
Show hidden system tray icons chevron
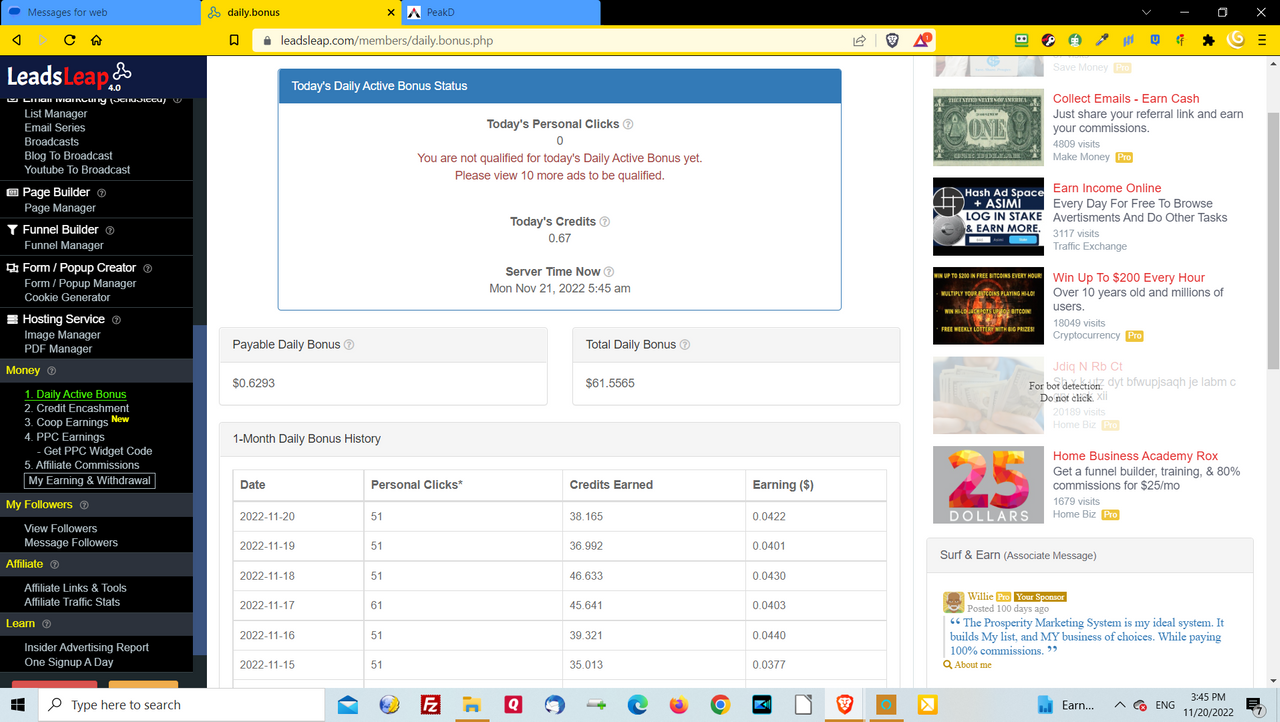pos(1120,705)
